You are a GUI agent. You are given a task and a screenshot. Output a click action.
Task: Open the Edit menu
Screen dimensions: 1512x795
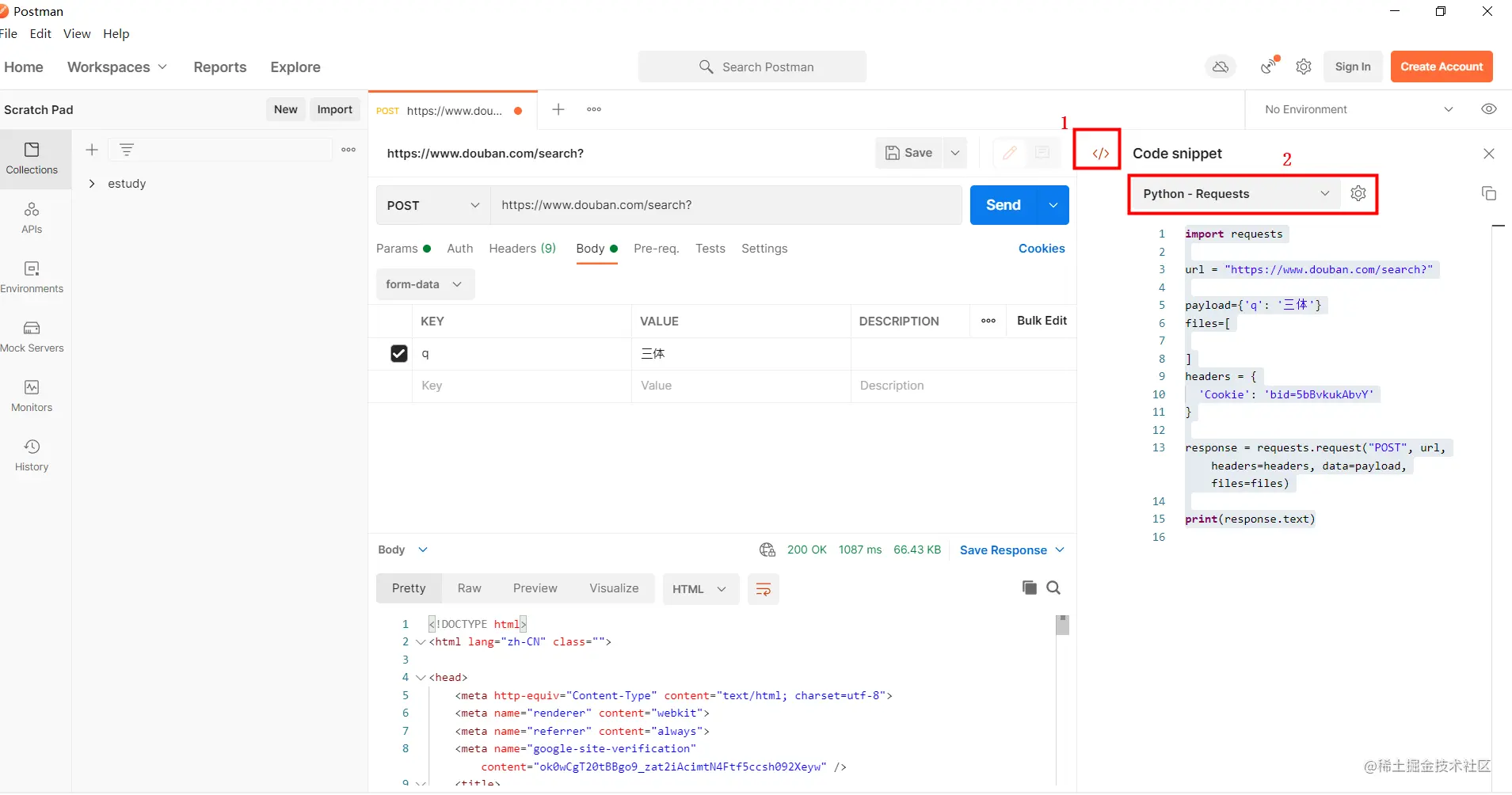(40, 33)
